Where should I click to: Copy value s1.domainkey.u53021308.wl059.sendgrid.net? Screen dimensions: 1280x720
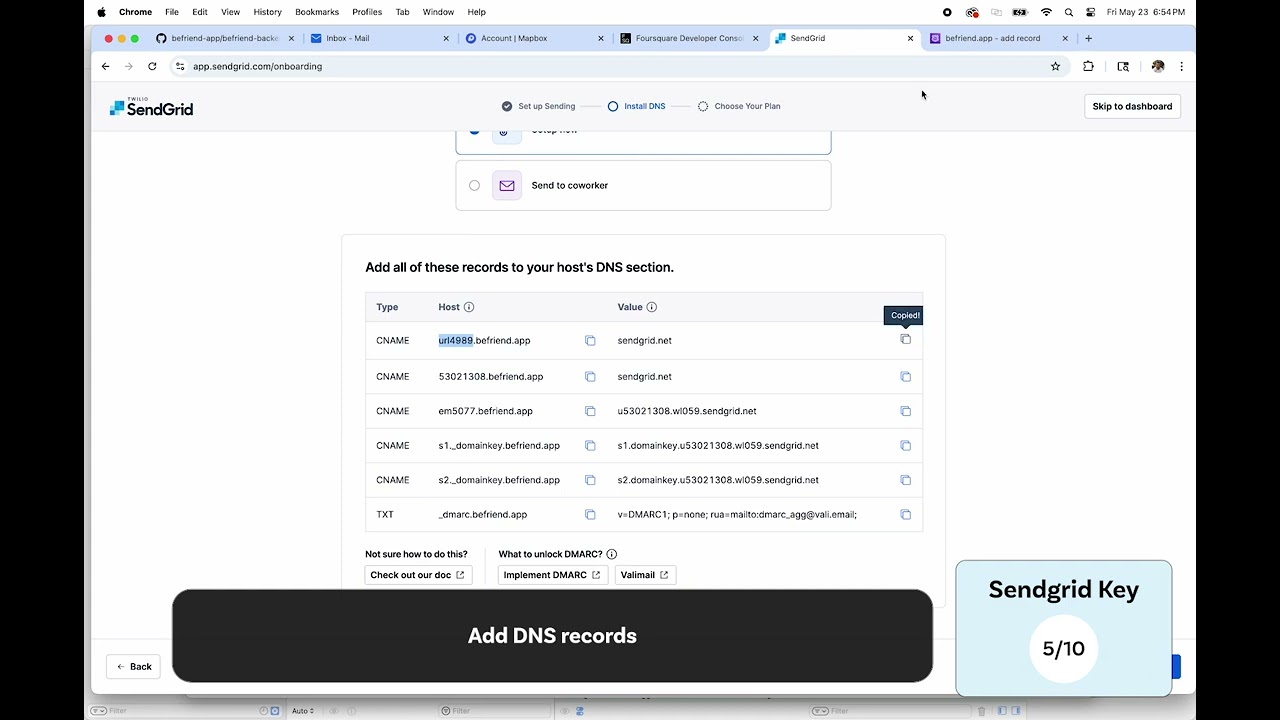[x=905, y=446]
